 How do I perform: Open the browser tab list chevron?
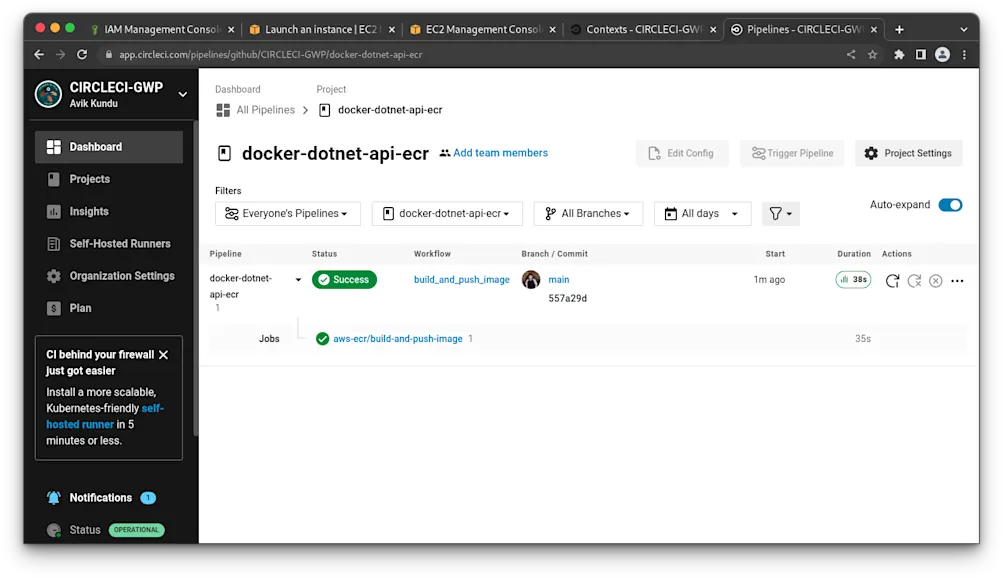pos(963,29)
